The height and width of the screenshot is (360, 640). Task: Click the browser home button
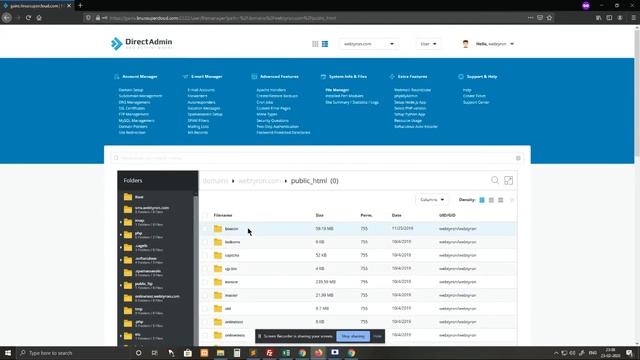39,18
